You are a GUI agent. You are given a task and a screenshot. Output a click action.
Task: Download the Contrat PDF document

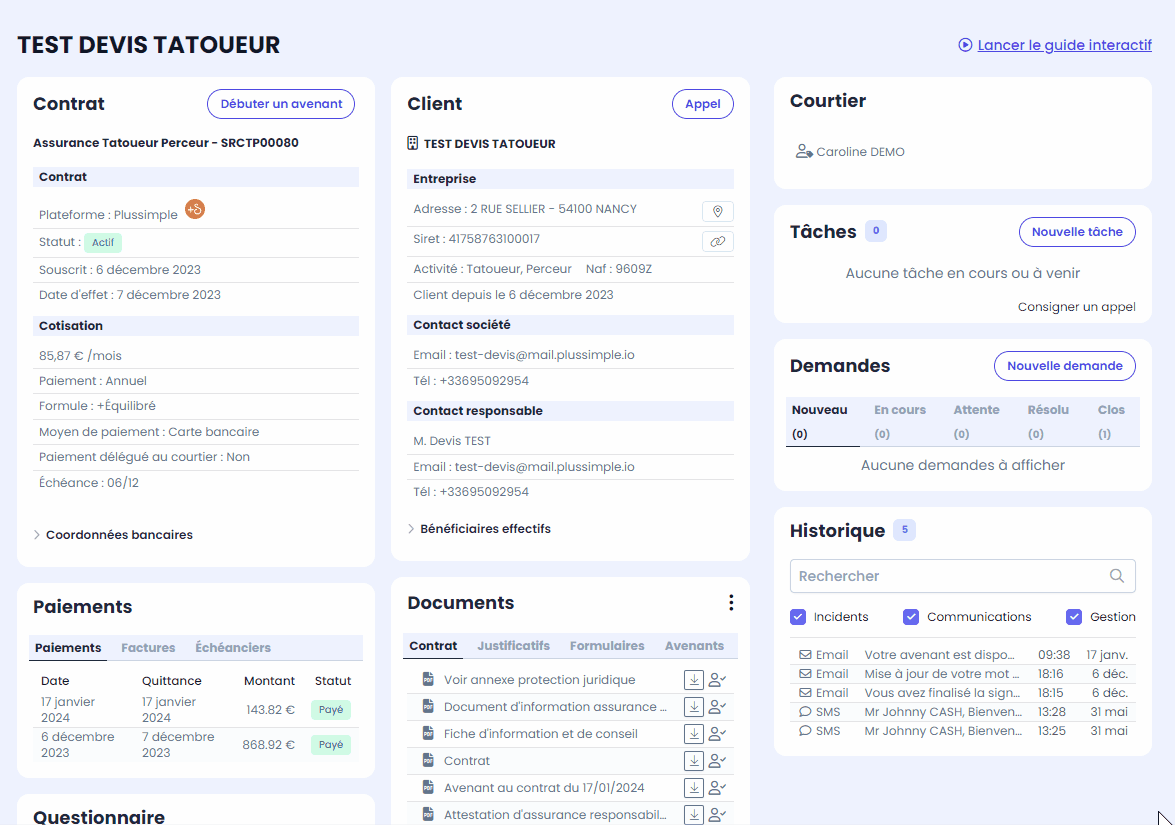point(694,761)
